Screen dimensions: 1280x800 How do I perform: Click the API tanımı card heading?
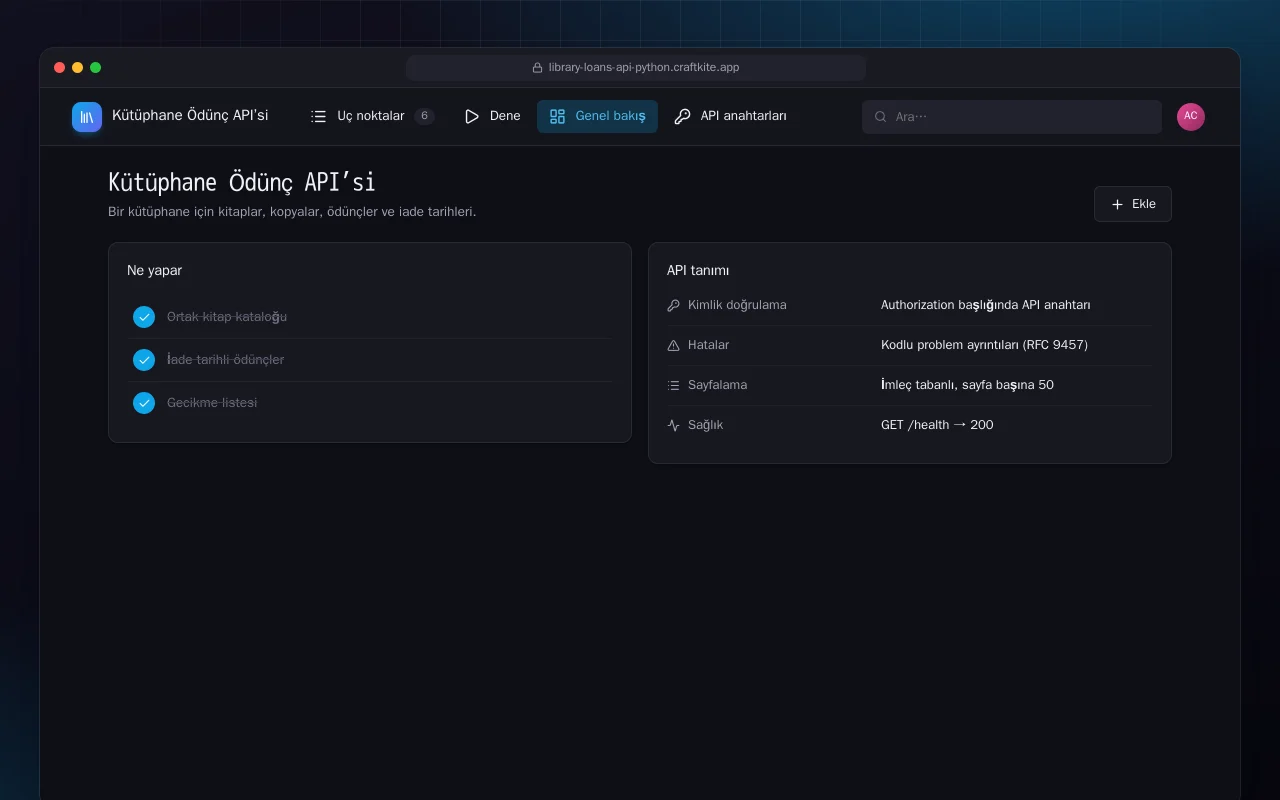click(698, 271)
